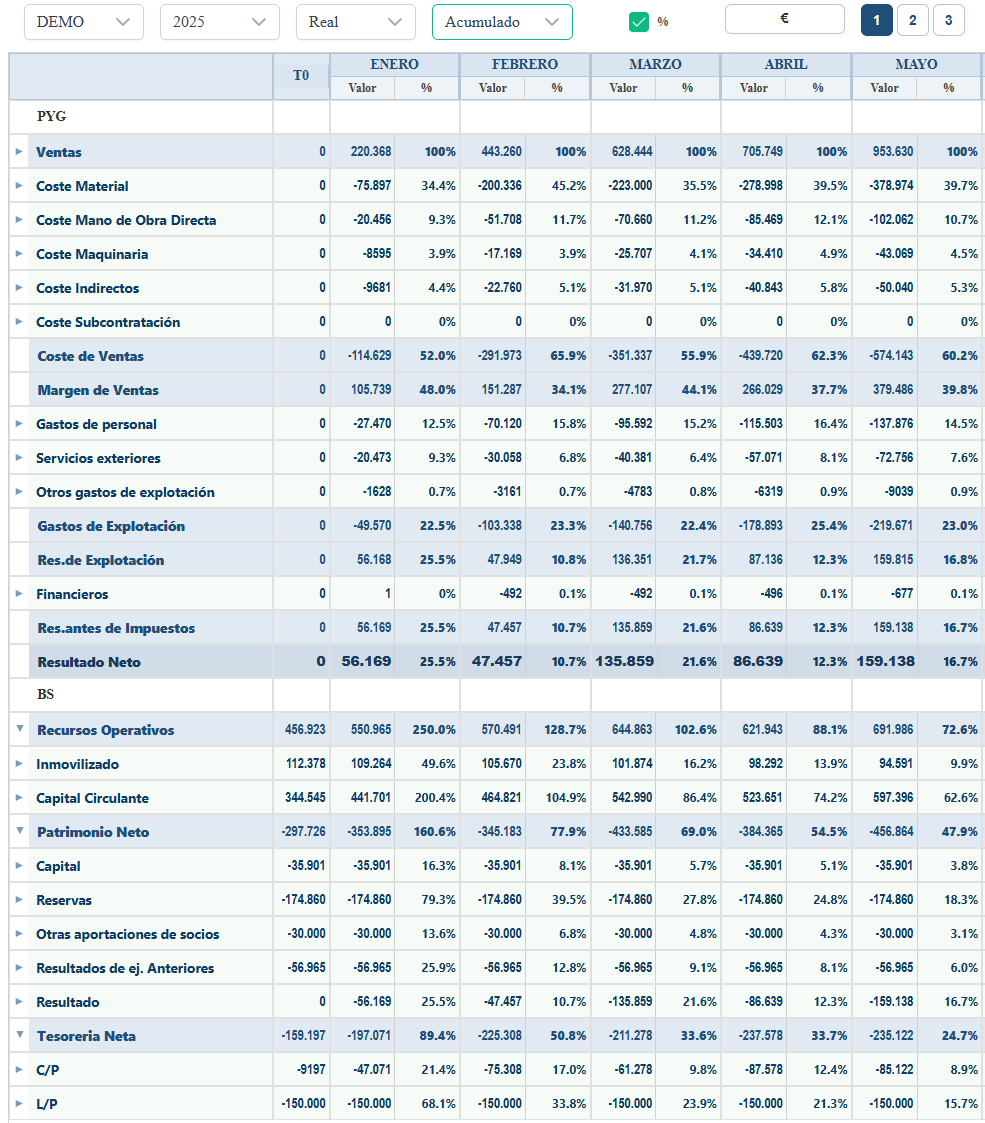Switch to page 3
The height and width of the screenshot is (1123, 985).
948,20
